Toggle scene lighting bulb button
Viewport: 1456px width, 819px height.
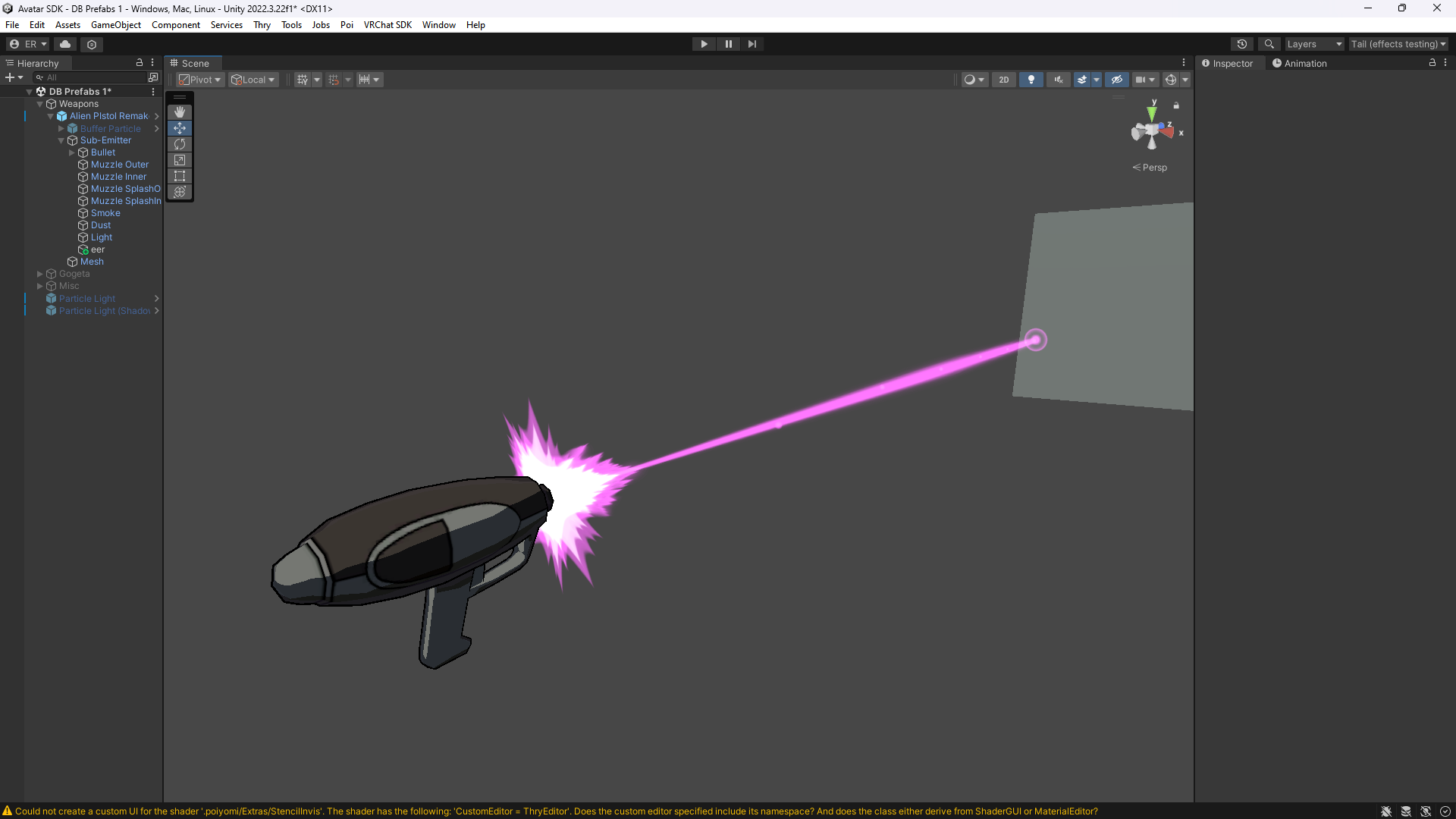tap(1031, 80)
